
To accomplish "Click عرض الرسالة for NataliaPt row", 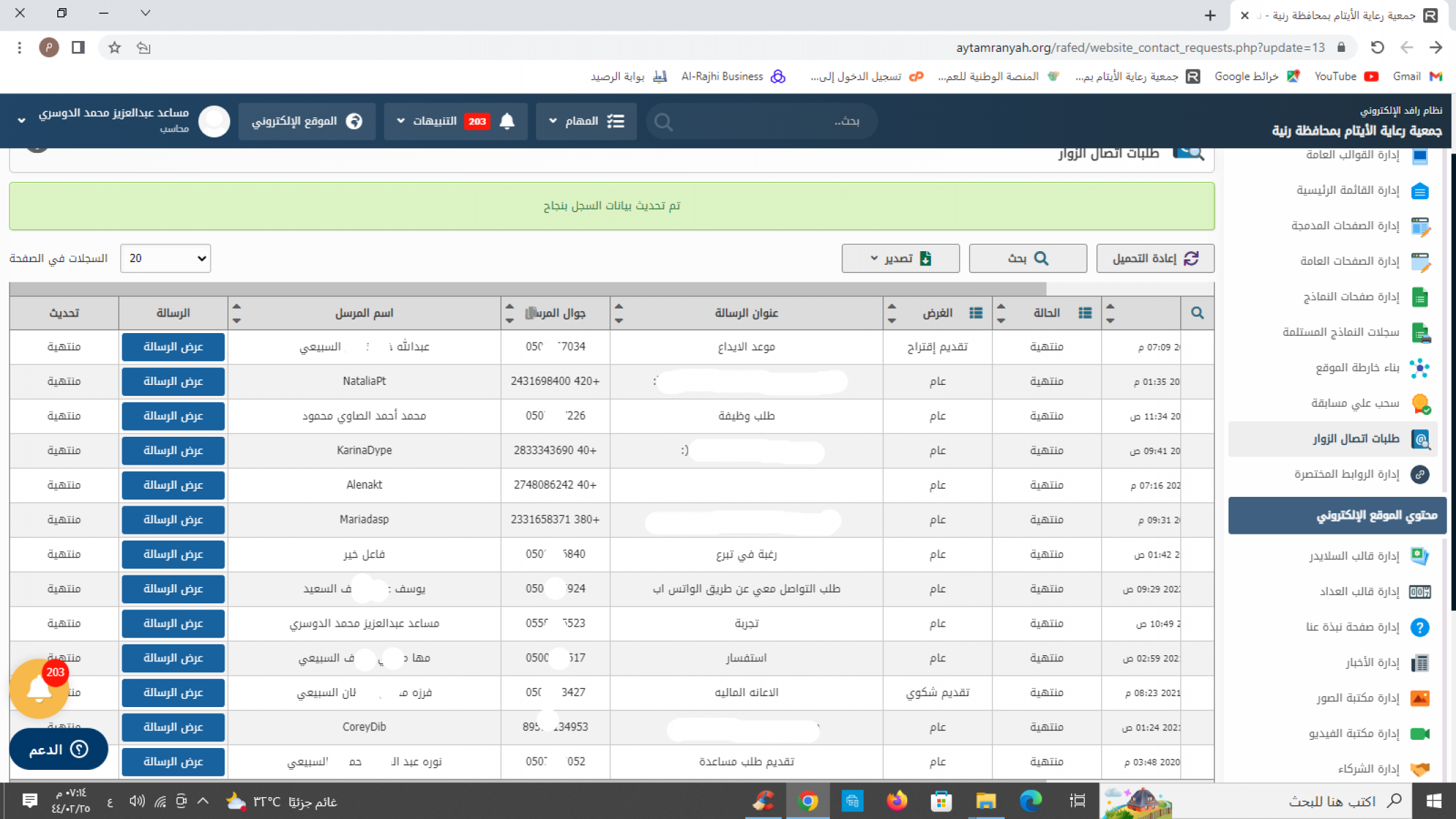I will tap(173, 382).
